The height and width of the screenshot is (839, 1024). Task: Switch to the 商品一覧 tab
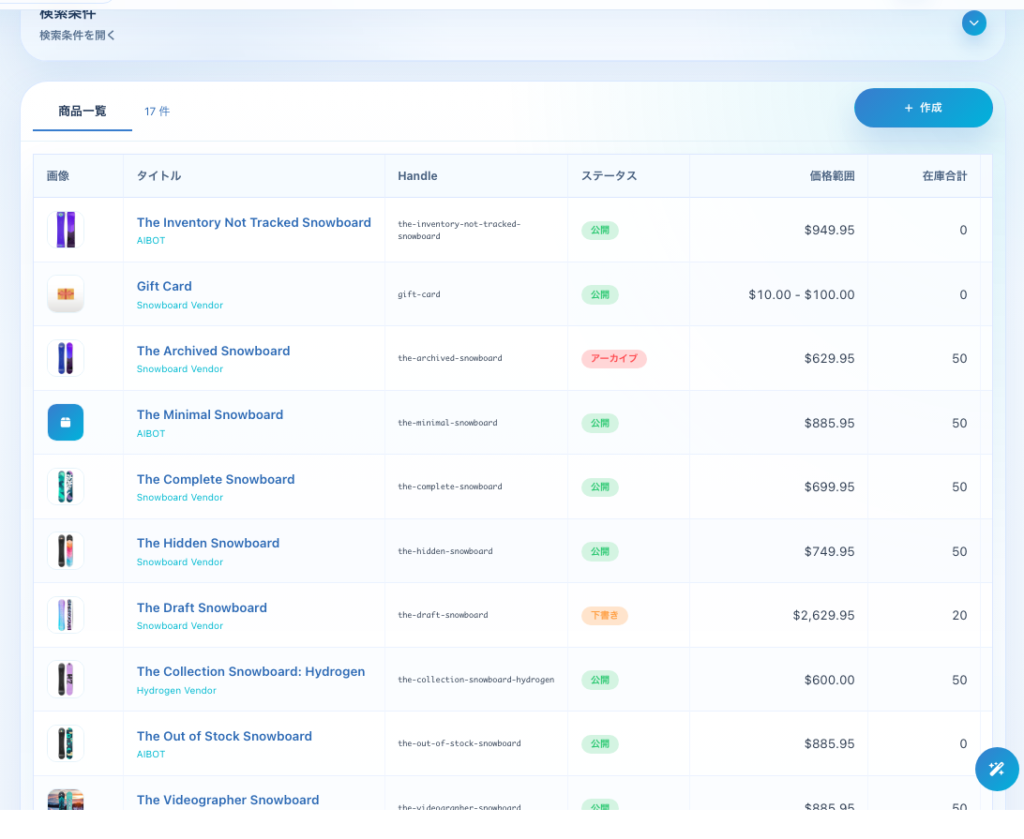pos(82,111)
